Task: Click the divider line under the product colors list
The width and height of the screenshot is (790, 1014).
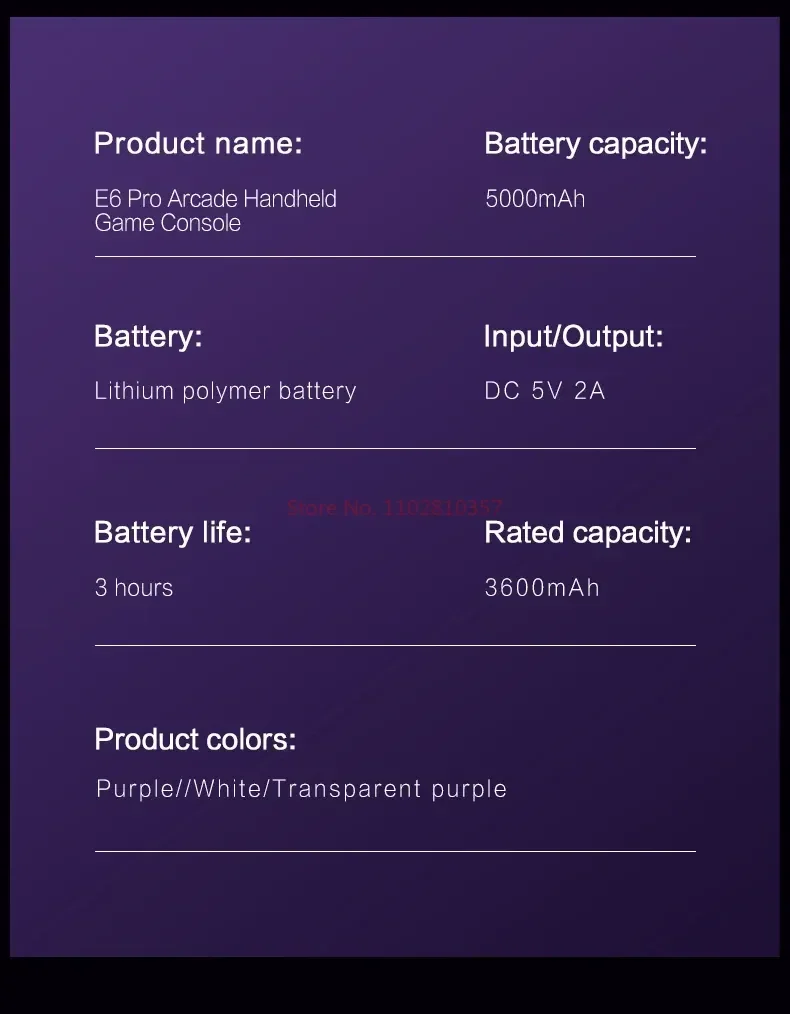Action: (395, 852)
